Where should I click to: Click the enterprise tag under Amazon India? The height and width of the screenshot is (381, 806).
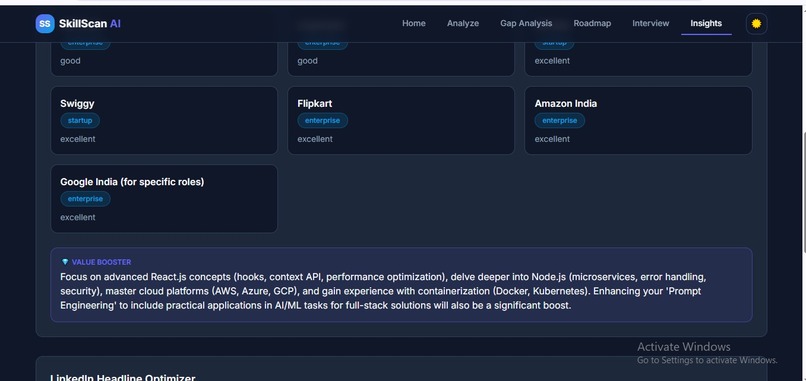point(559,121)
